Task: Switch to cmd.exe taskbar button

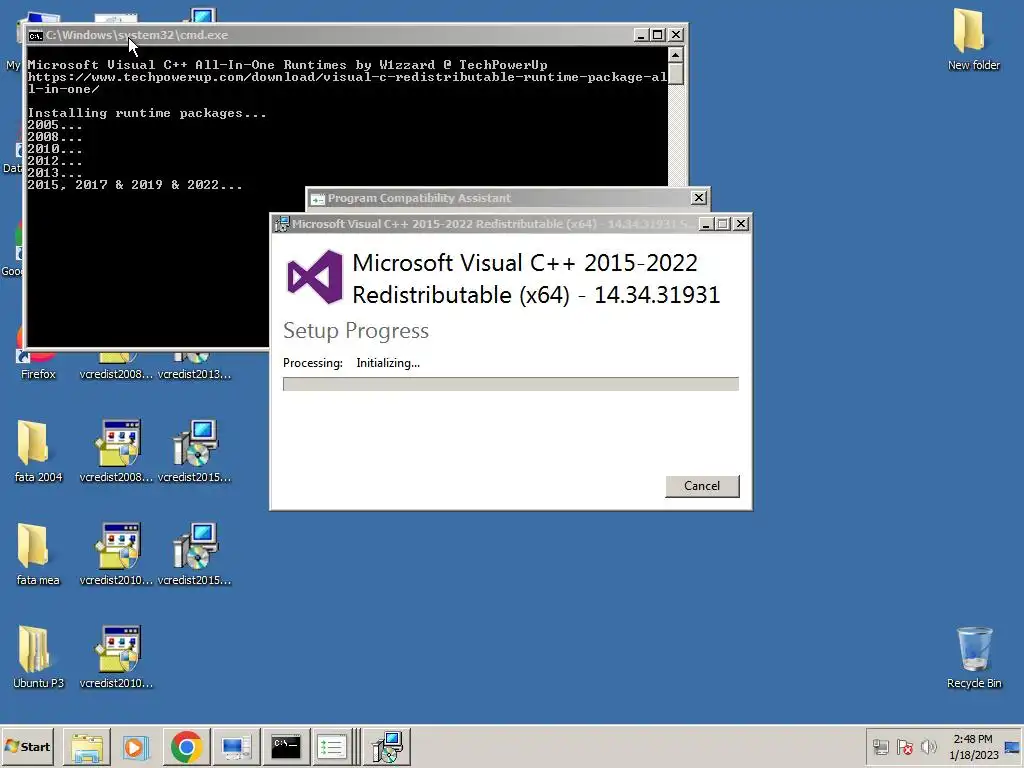Action: click(285, 747)
